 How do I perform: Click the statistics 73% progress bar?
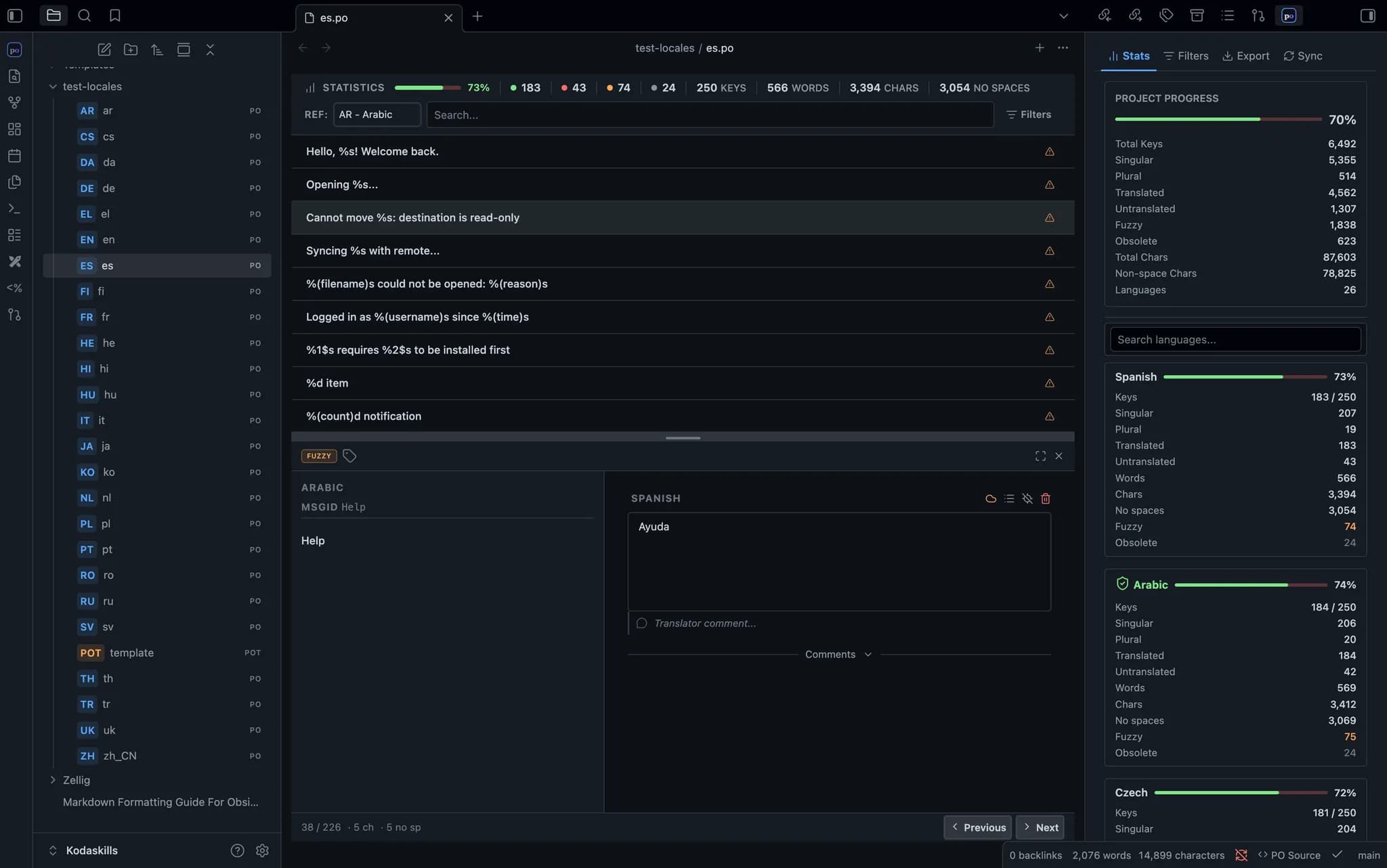427,87
